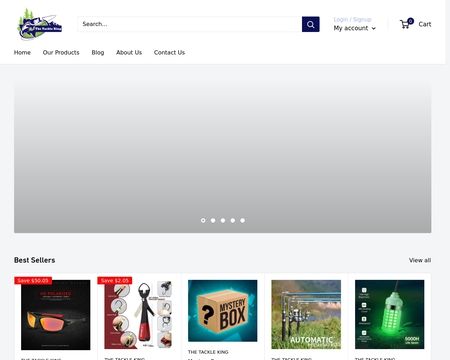This screenshot has height=360, width=450.
Task: Focus the Search input field
Action: (x=190, y=24)
